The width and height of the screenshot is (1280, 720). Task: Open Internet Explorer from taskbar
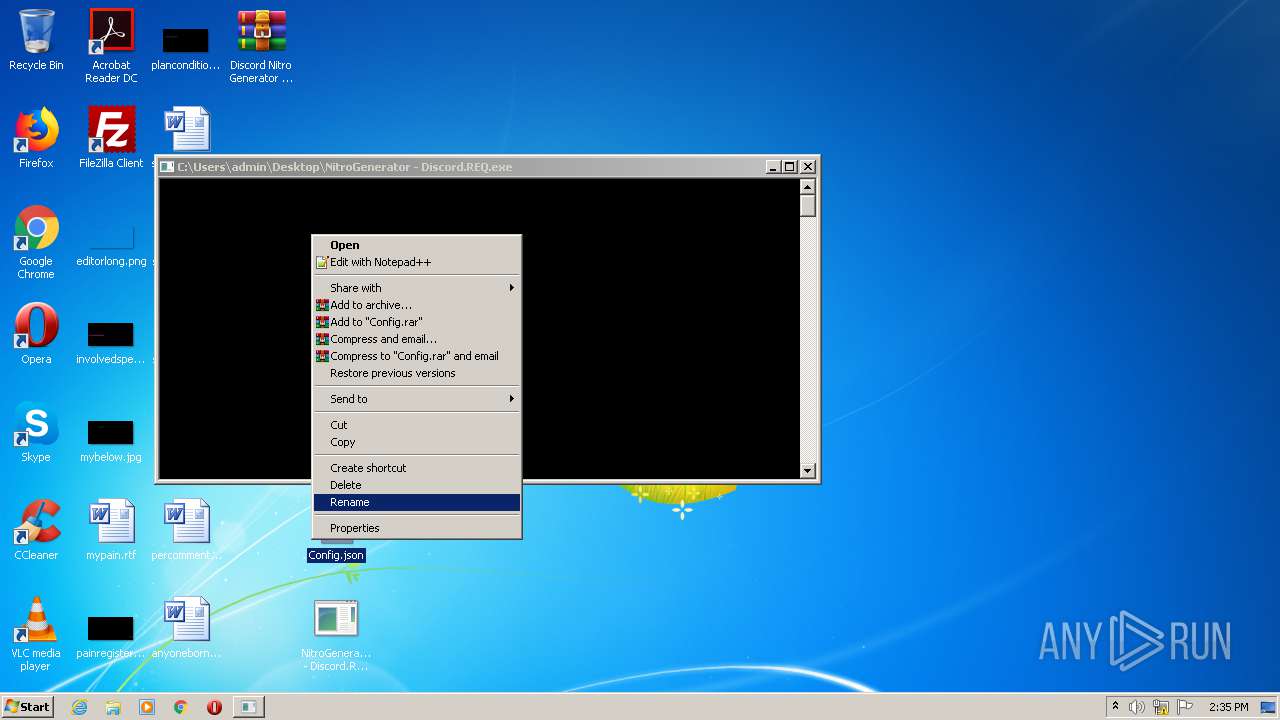80,707
